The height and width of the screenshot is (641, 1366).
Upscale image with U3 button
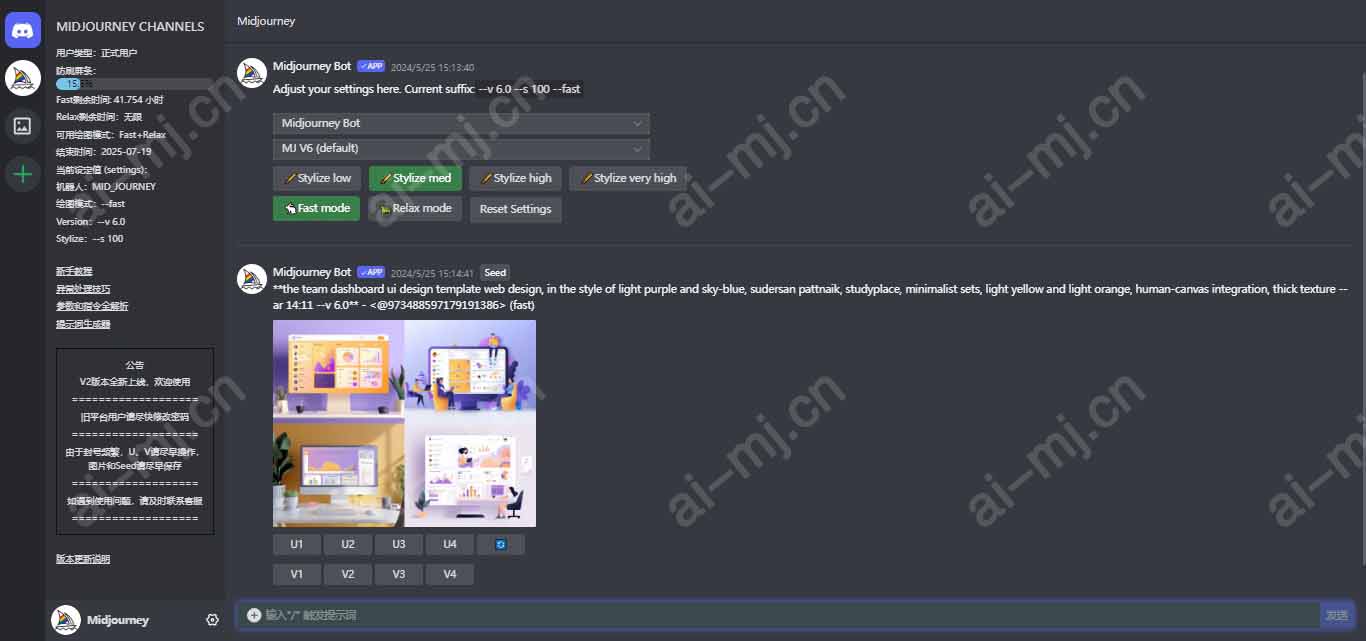coord(398,544)
